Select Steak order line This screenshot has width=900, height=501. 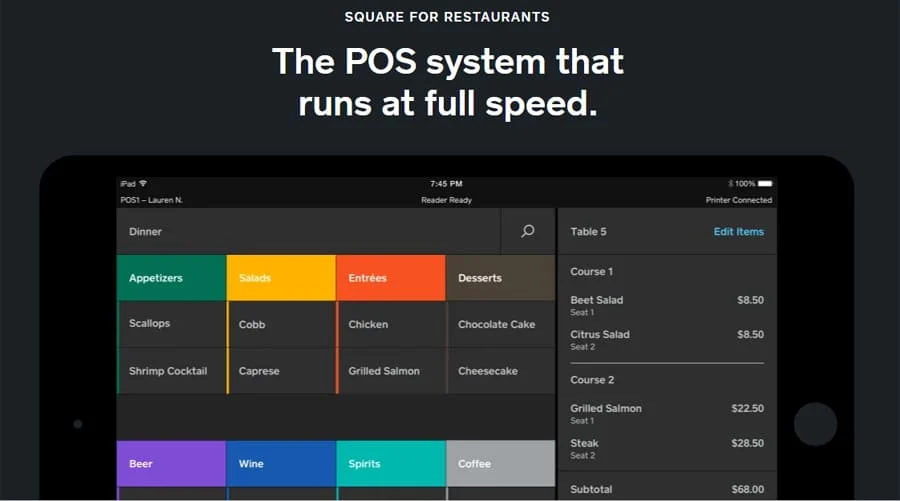[x=667, y=449]
